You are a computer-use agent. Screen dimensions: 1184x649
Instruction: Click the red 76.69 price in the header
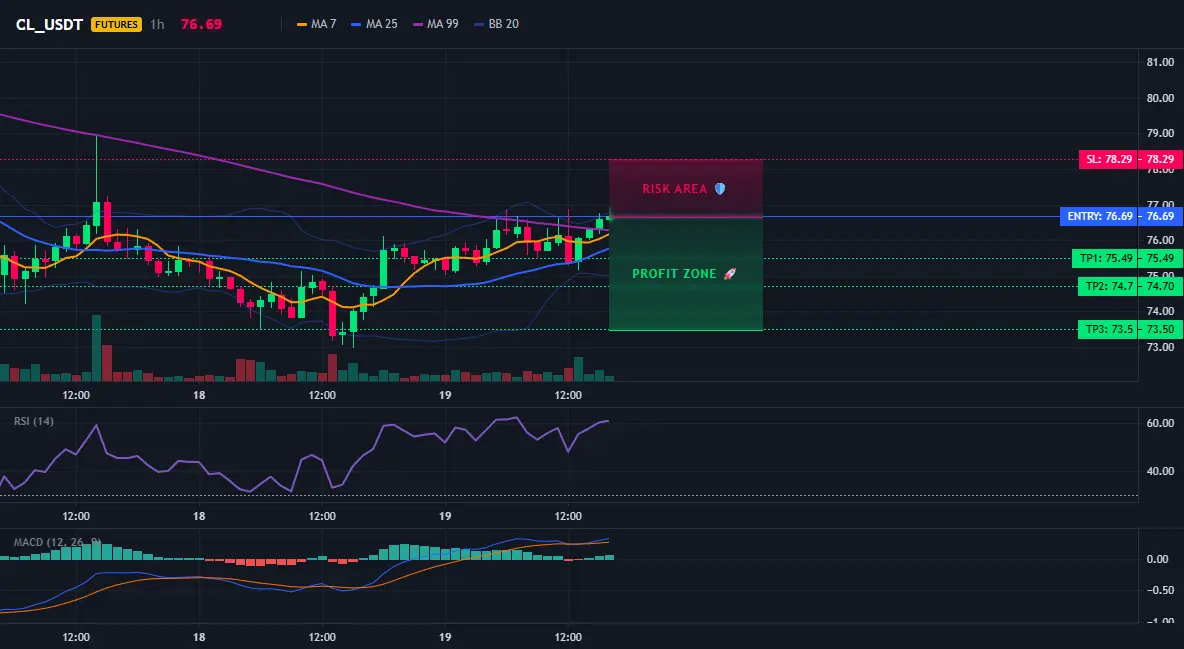pyautogui.click(x=201, y=24)
